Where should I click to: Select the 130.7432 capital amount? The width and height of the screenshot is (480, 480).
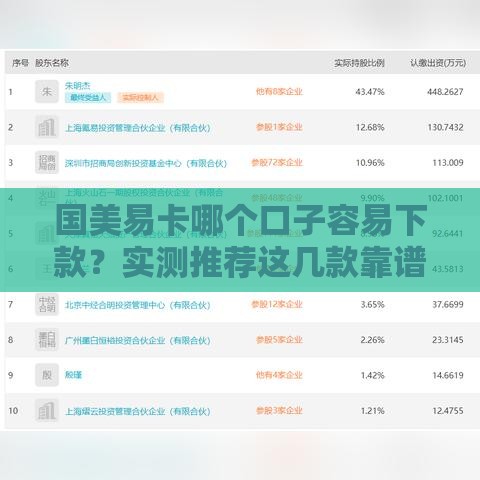coord(445,127)
